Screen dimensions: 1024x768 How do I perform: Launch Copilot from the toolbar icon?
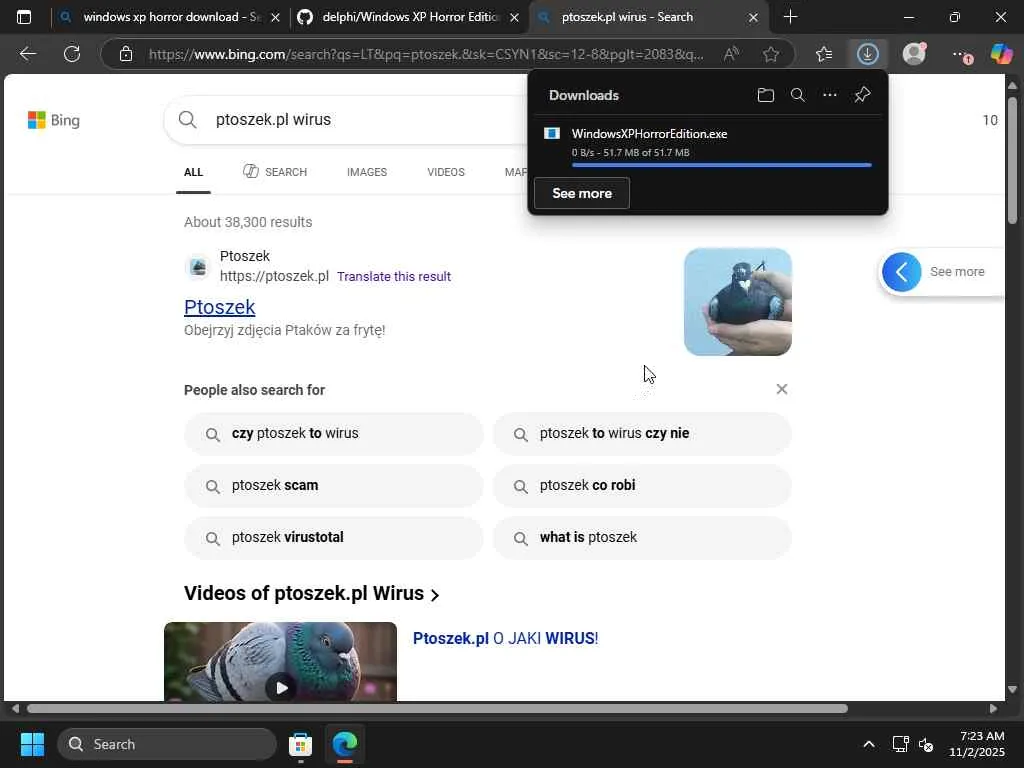tap(1001, 54)
